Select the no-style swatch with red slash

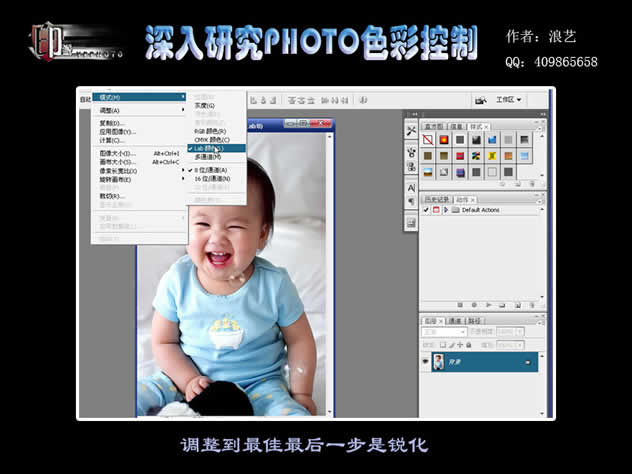coord(428,140)
